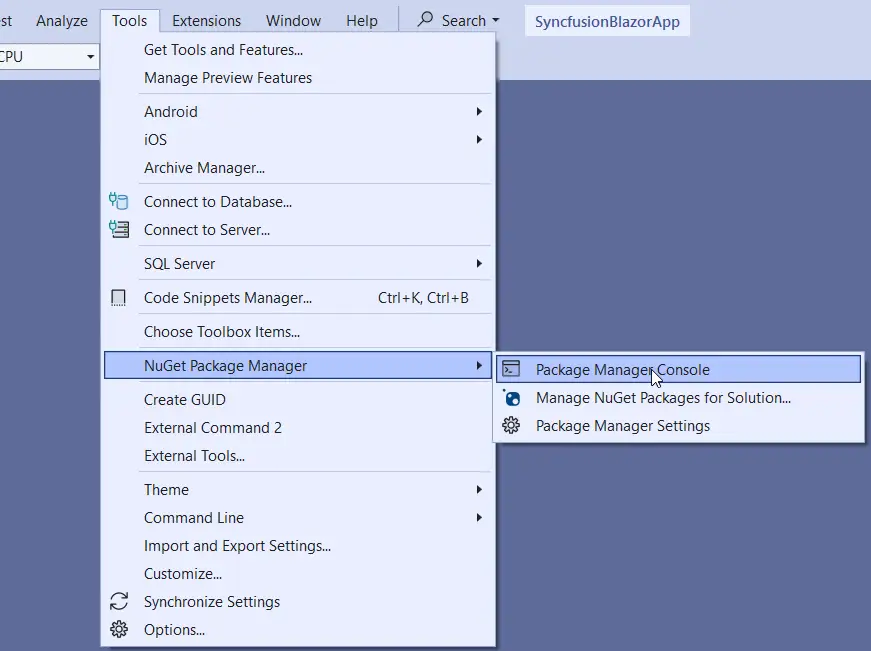Open the Extensions menu
871x651 pixels.
click(206, 20)
